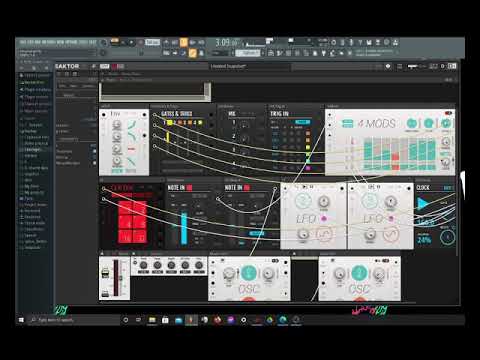Click the teal rate dial on left LFO
This screenshot has height=360, width=480.
303,201
